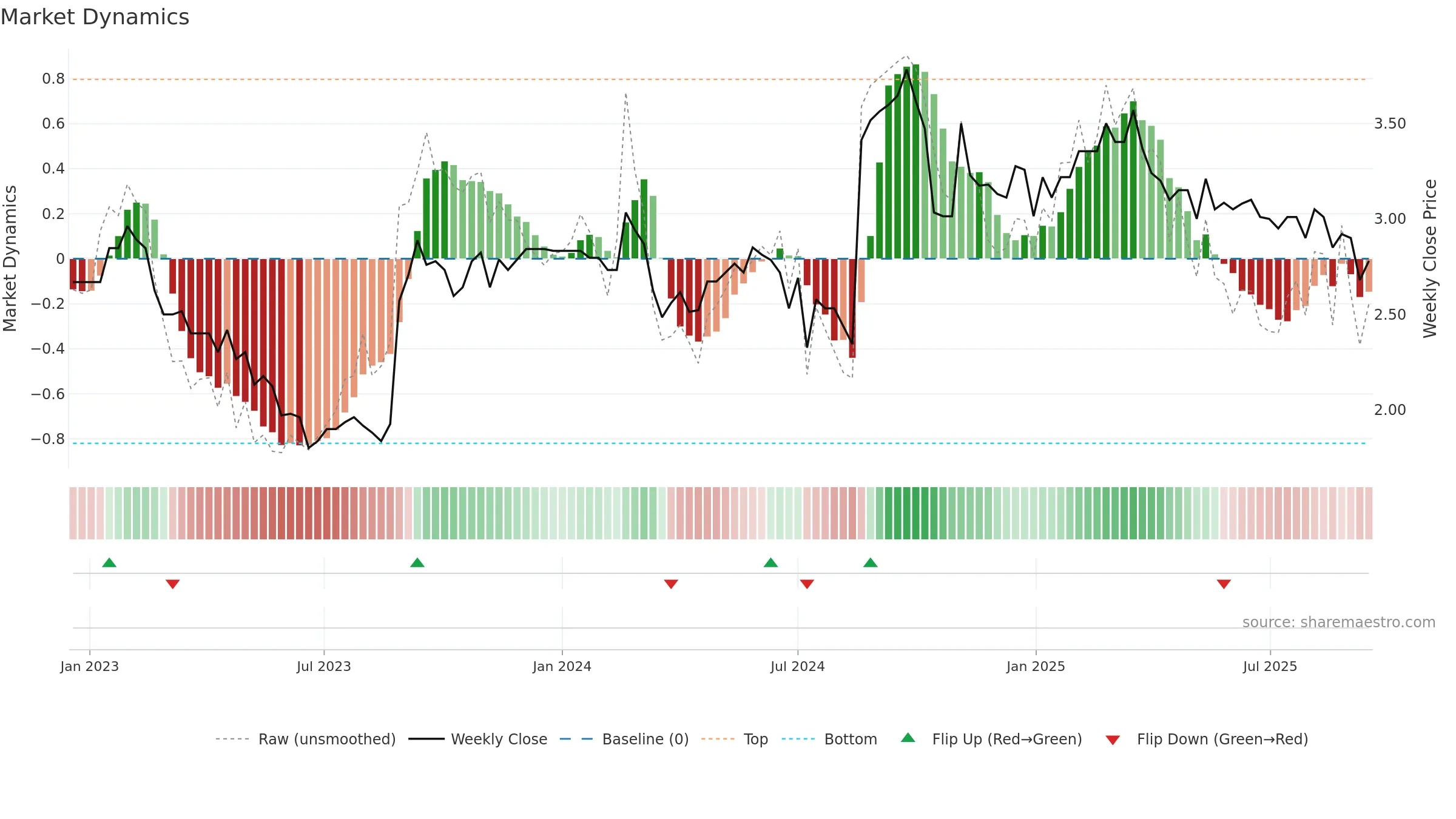Viewport: 1456px width, 819px height.
Task: Click the 2.00 price axis label
Action: coord(1390,410)
